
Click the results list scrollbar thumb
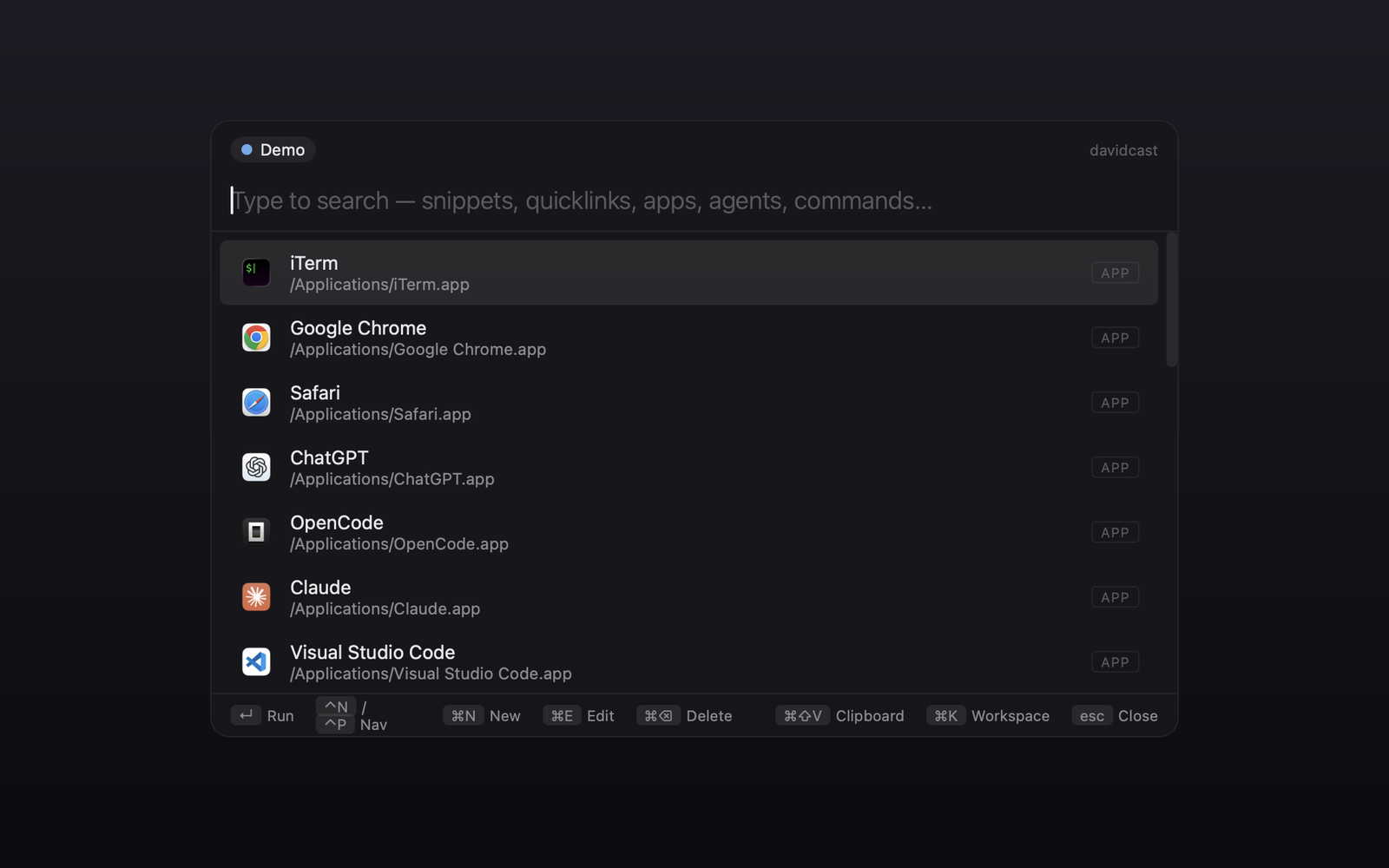pos(1171,299)
